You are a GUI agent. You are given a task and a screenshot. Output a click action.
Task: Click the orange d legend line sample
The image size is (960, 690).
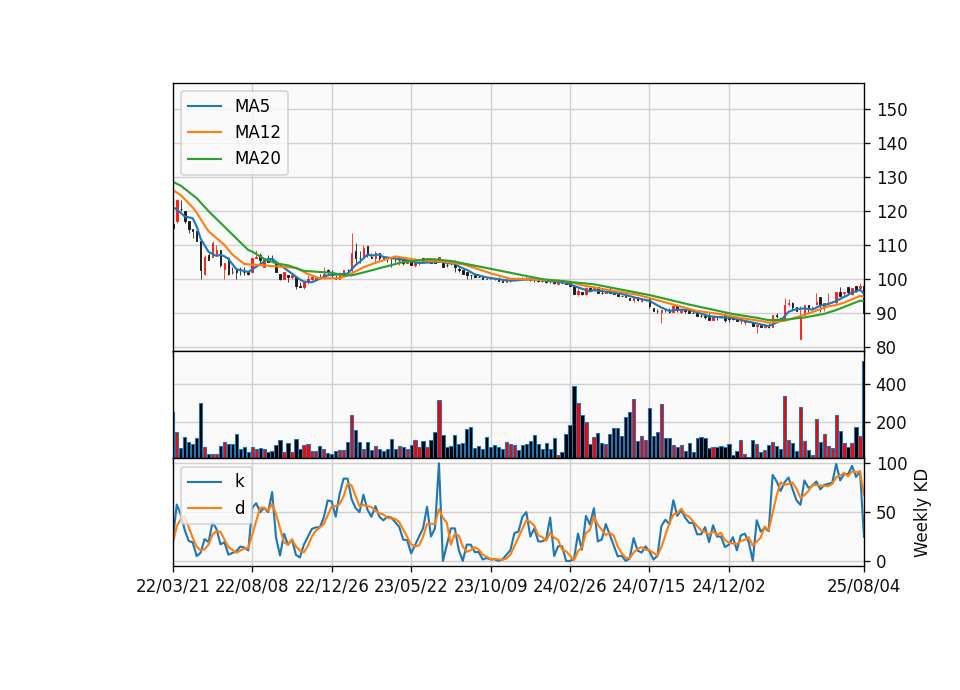point(204,508)
